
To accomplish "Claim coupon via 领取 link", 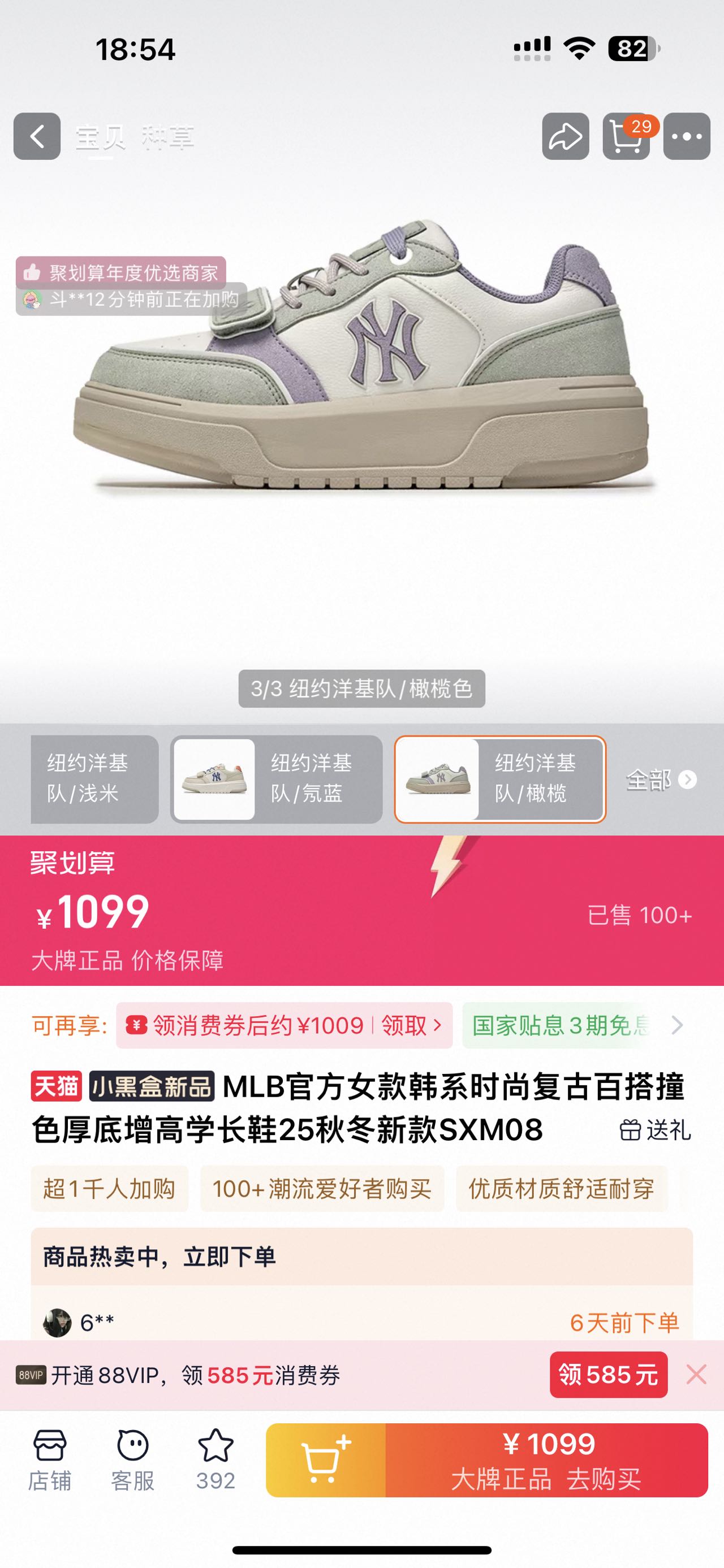I will [411, 1026].
